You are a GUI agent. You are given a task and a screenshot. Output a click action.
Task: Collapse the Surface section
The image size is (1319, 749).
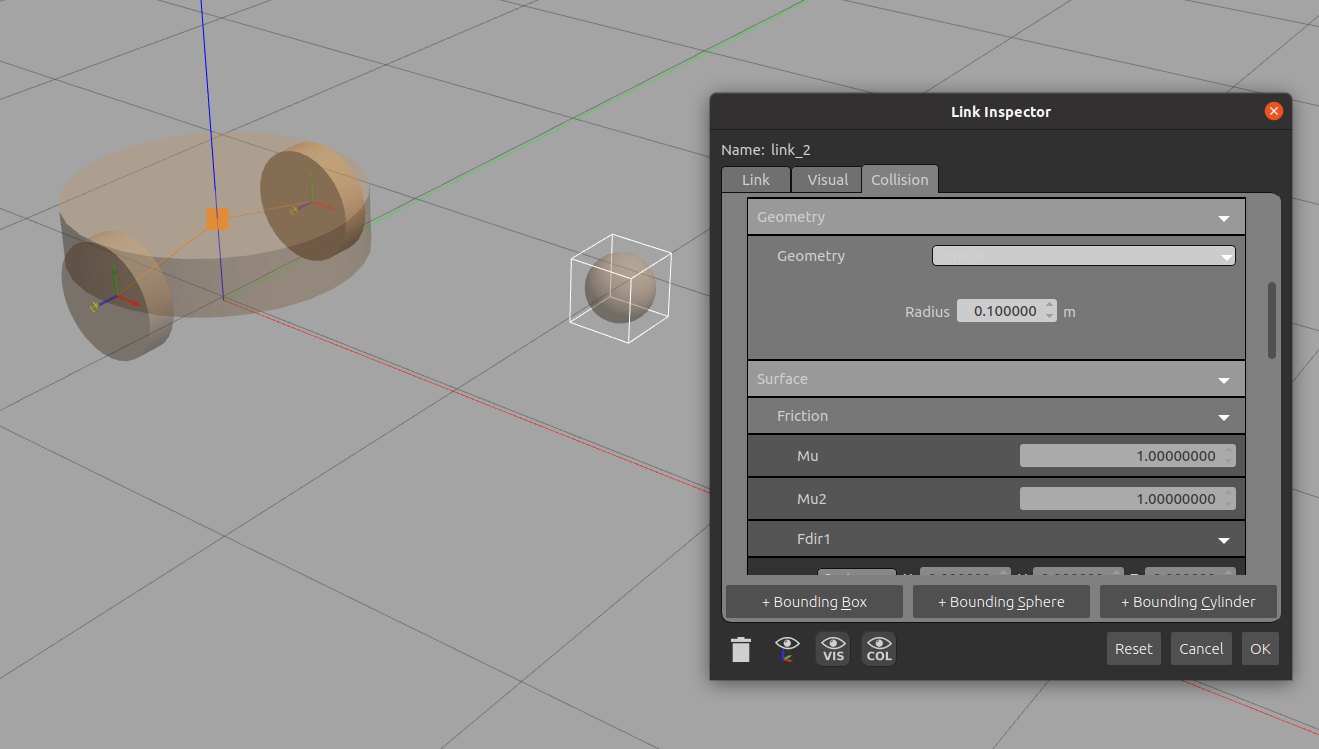(1223, 380)
